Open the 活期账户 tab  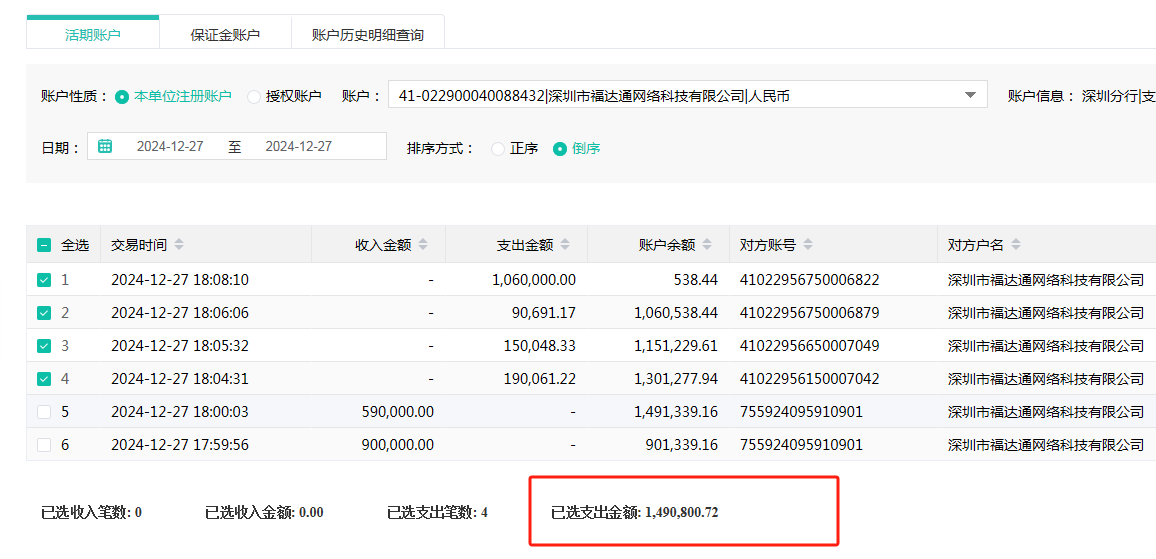point(93,34)
